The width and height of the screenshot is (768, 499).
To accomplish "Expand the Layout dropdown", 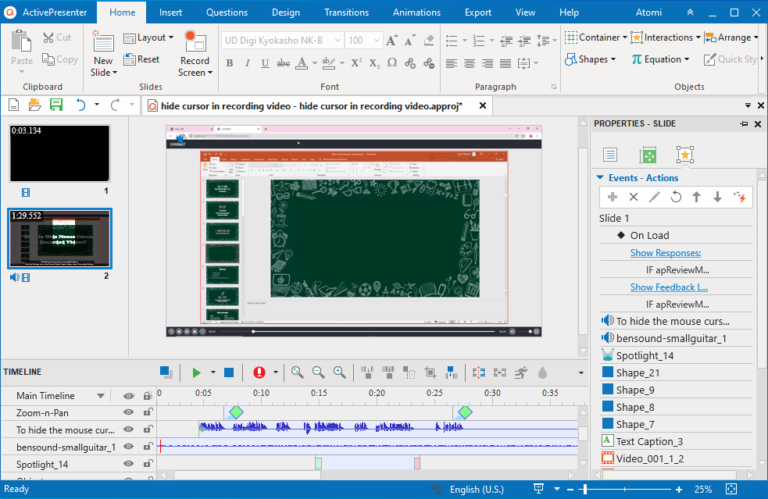I will click(171, 37).
